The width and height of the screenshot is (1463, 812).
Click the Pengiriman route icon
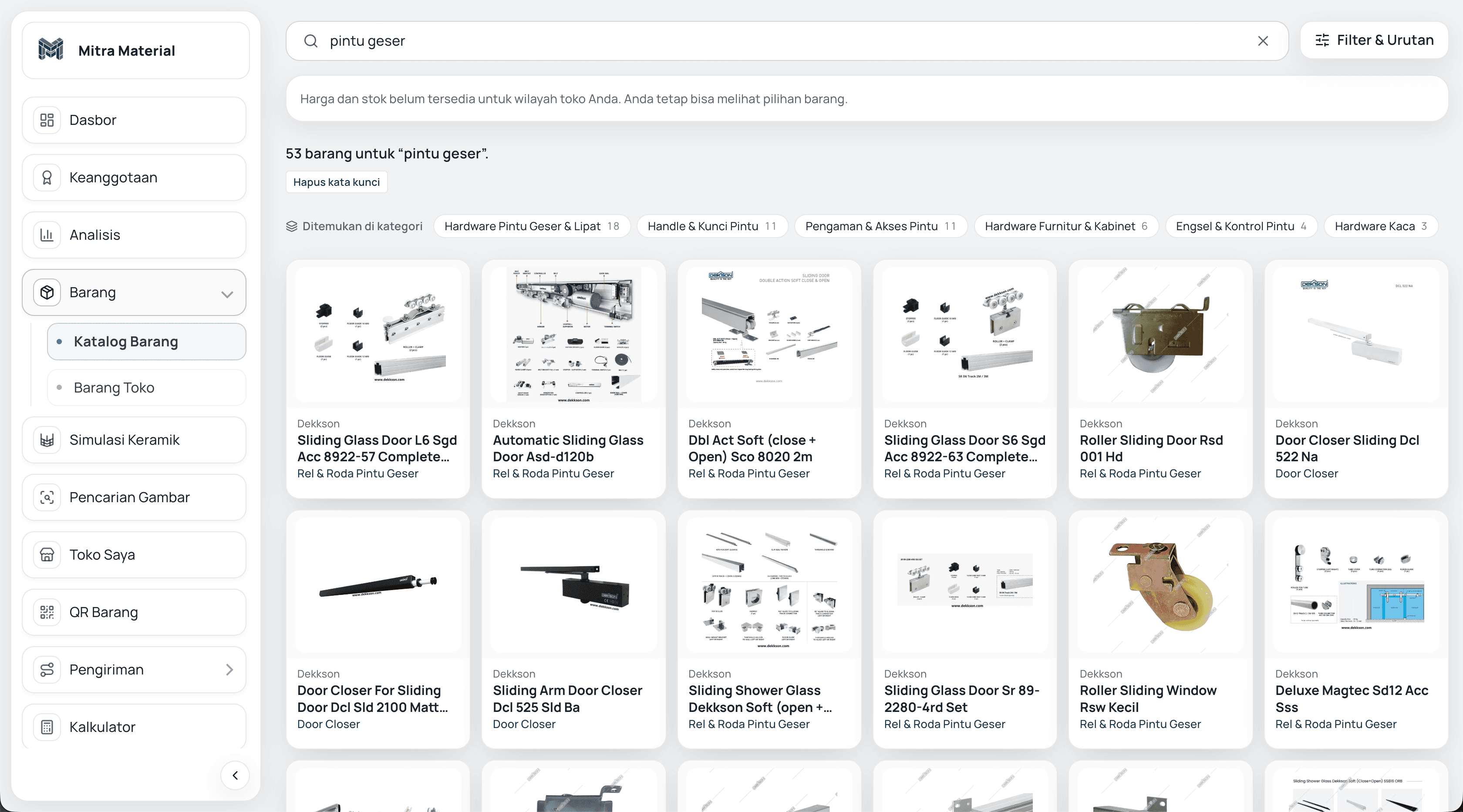coord(47,670)
